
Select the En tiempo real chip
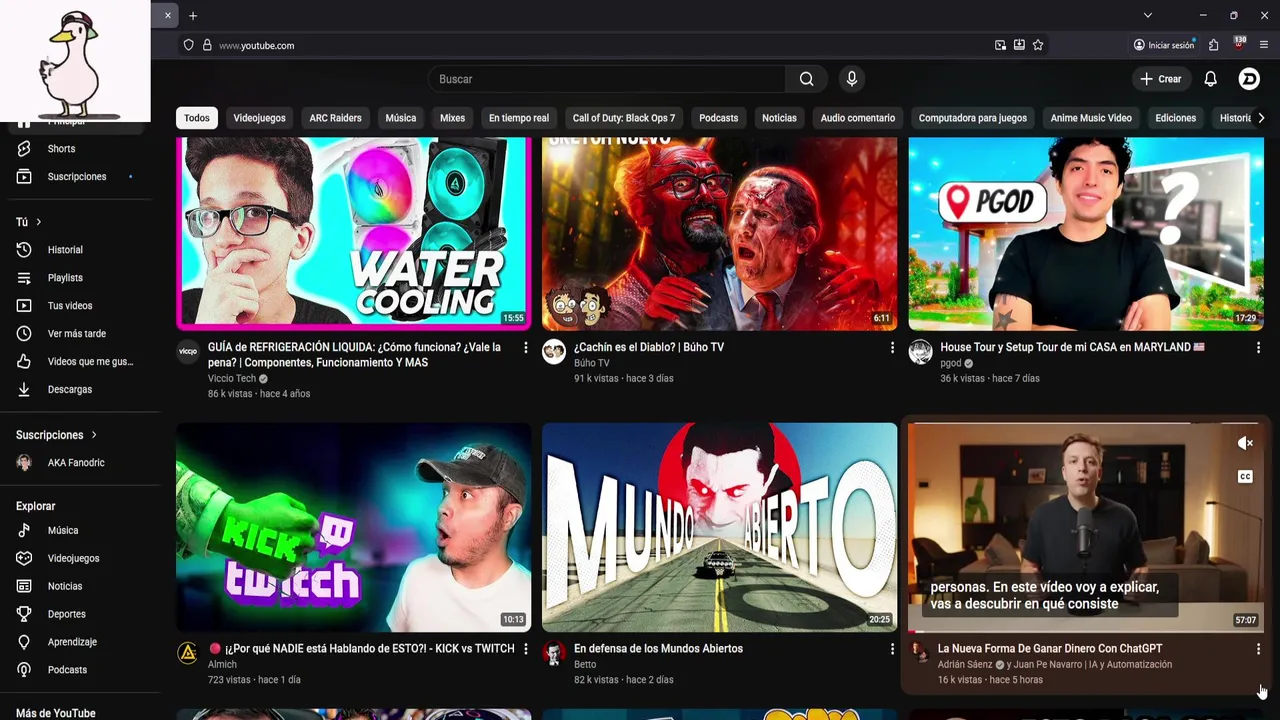point(519,118)
